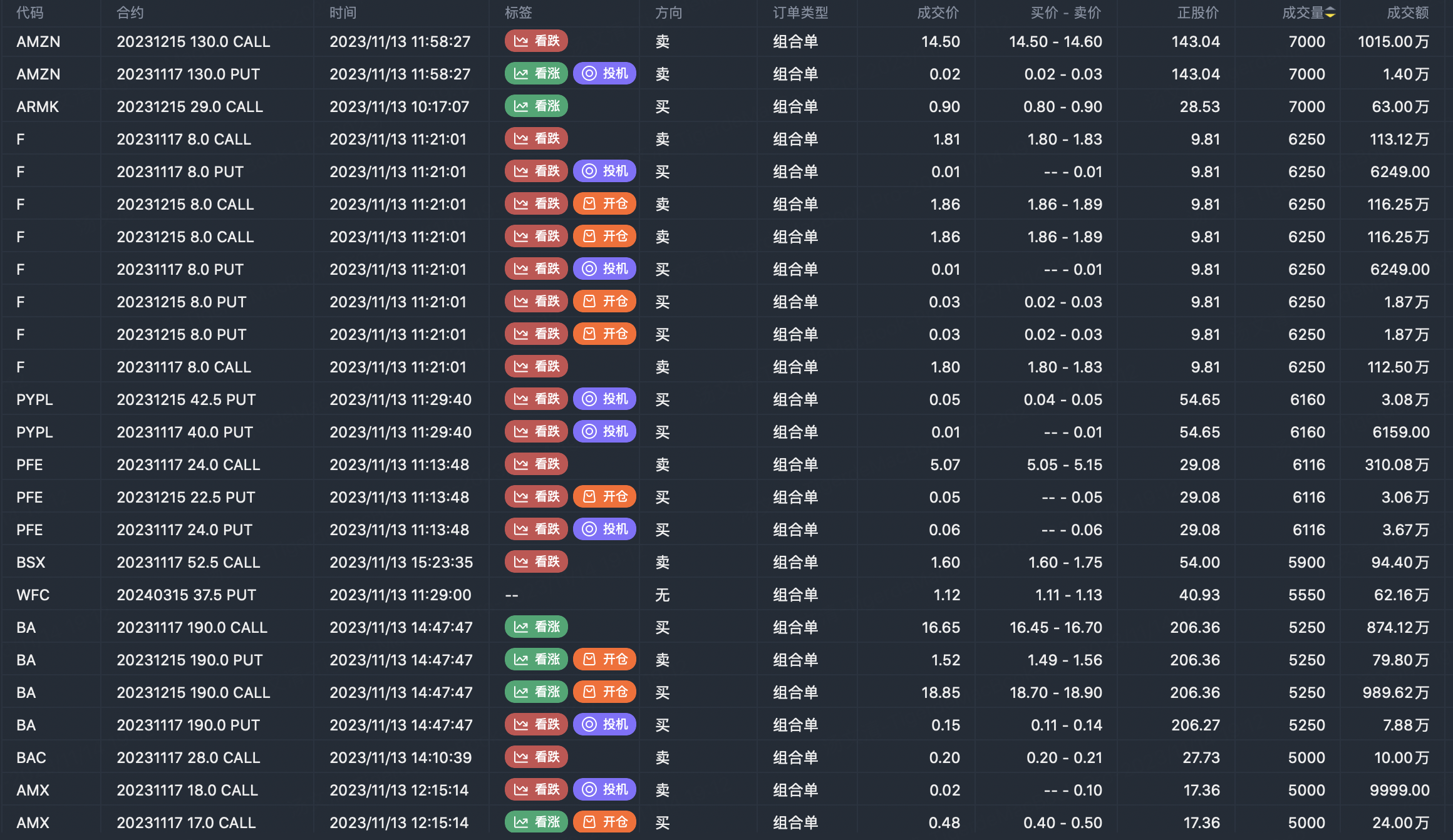
Task: Open contract 20240315 37.5 PUT
Action: pyautogui.click(x=187, y=595)
